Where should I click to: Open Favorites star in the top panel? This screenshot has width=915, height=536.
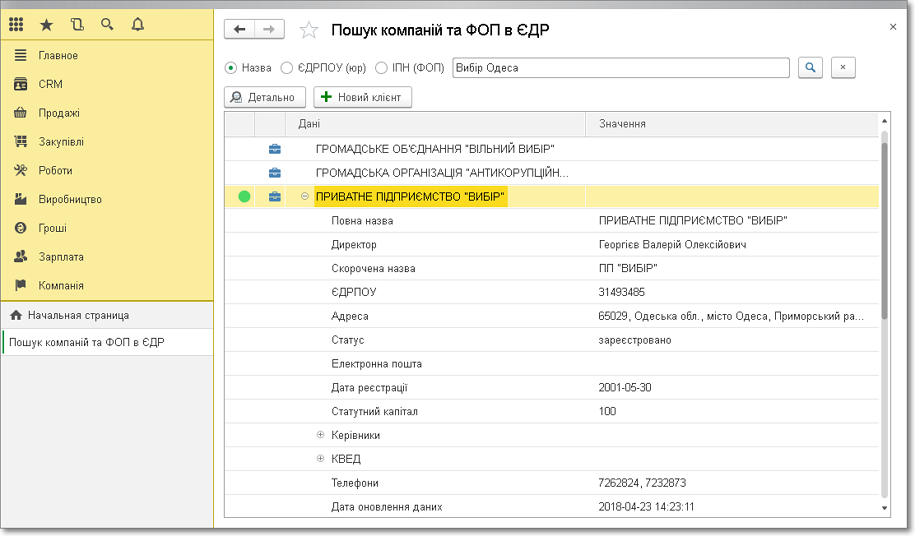(46, 25)
